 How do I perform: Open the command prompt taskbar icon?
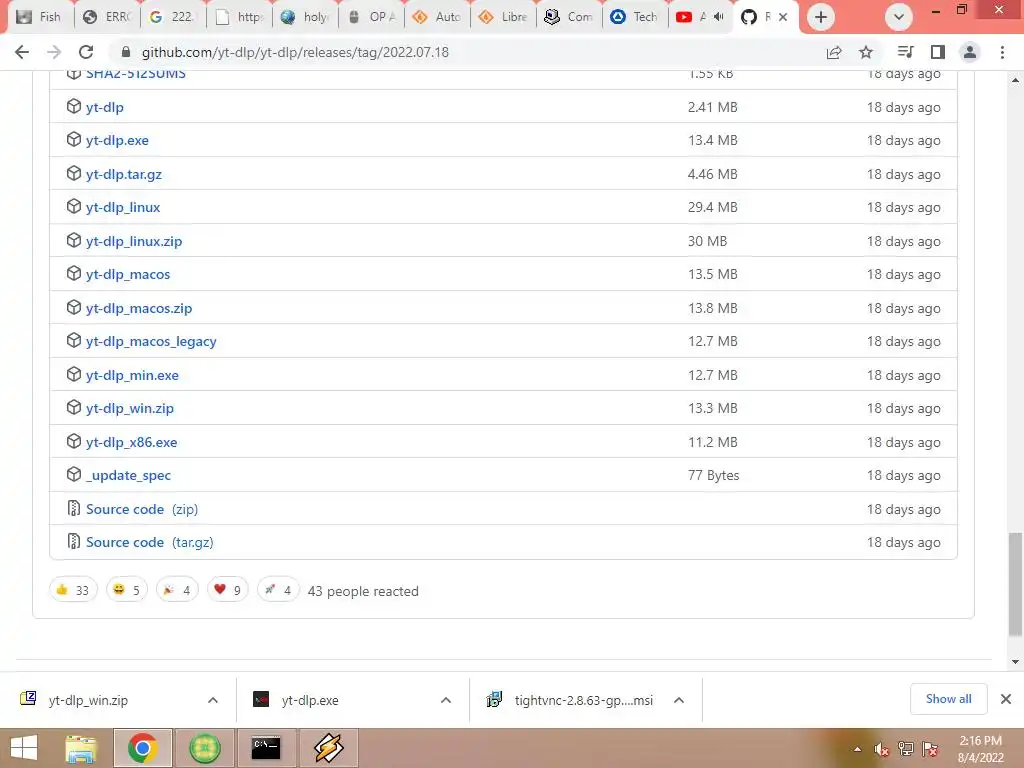pos(266,748)
